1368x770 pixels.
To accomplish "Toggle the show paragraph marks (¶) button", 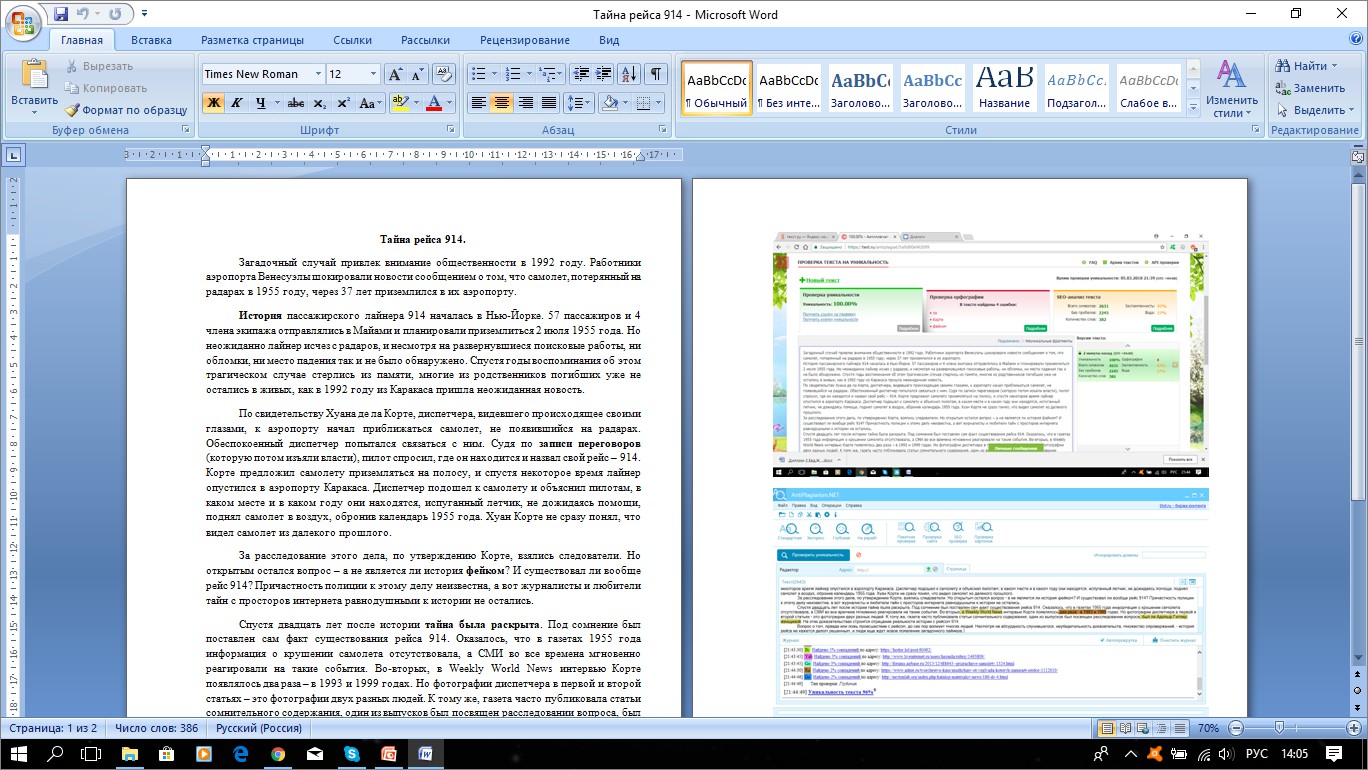I will tap(656, 75).
